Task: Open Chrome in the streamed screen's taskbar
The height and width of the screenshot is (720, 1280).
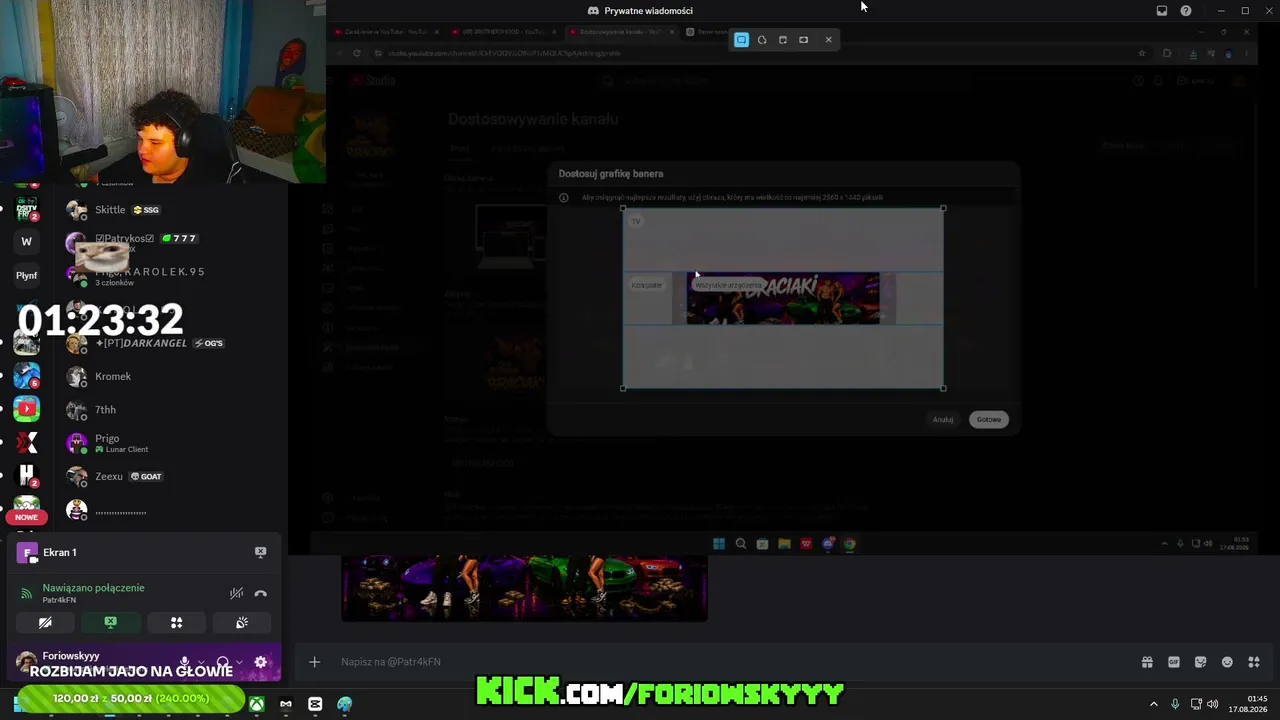Action: [x=850, y=544]
